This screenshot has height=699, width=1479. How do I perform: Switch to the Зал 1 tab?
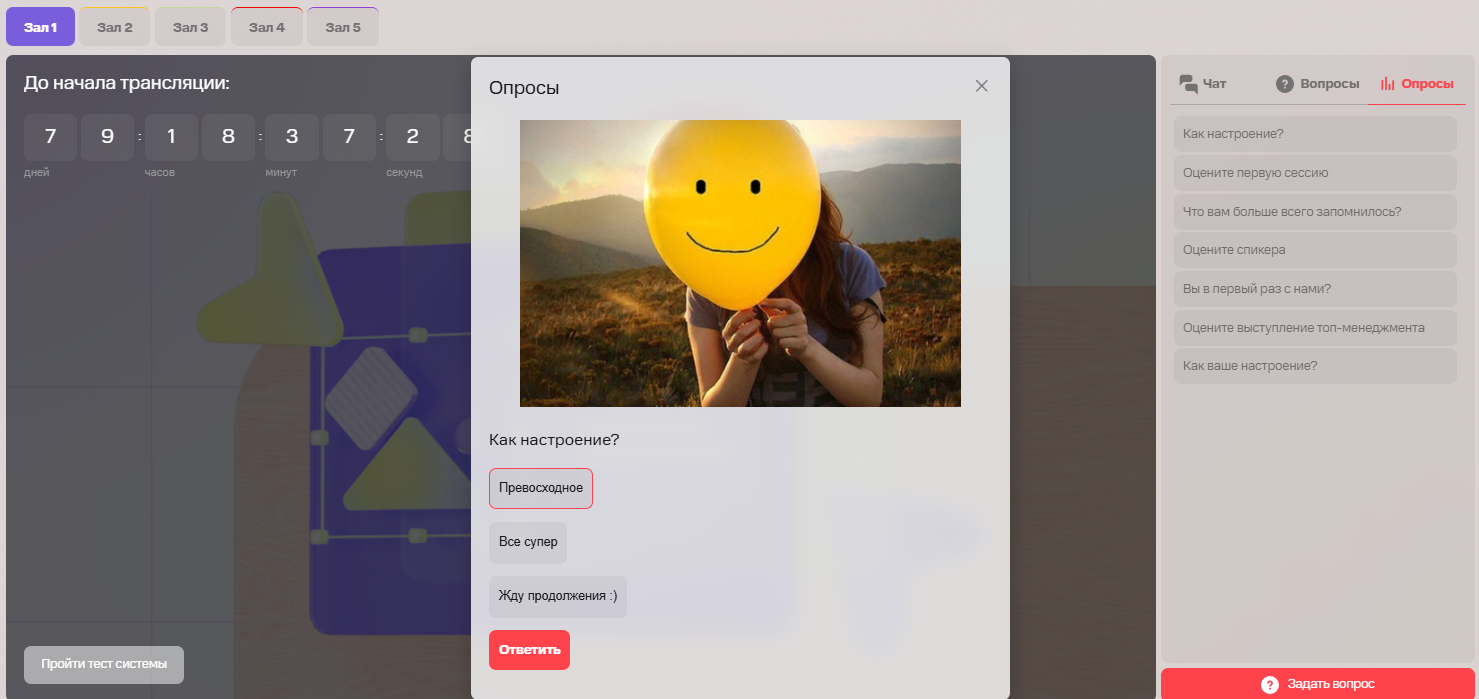tap(40, 27)
